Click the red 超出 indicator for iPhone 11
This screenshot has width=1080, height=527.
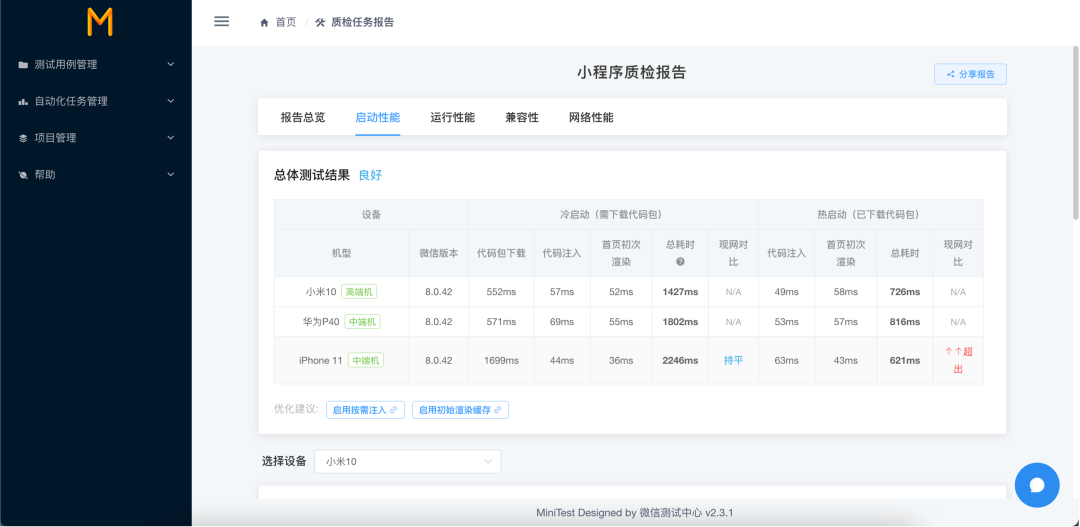pyautogui.click(x=958, y=360)
